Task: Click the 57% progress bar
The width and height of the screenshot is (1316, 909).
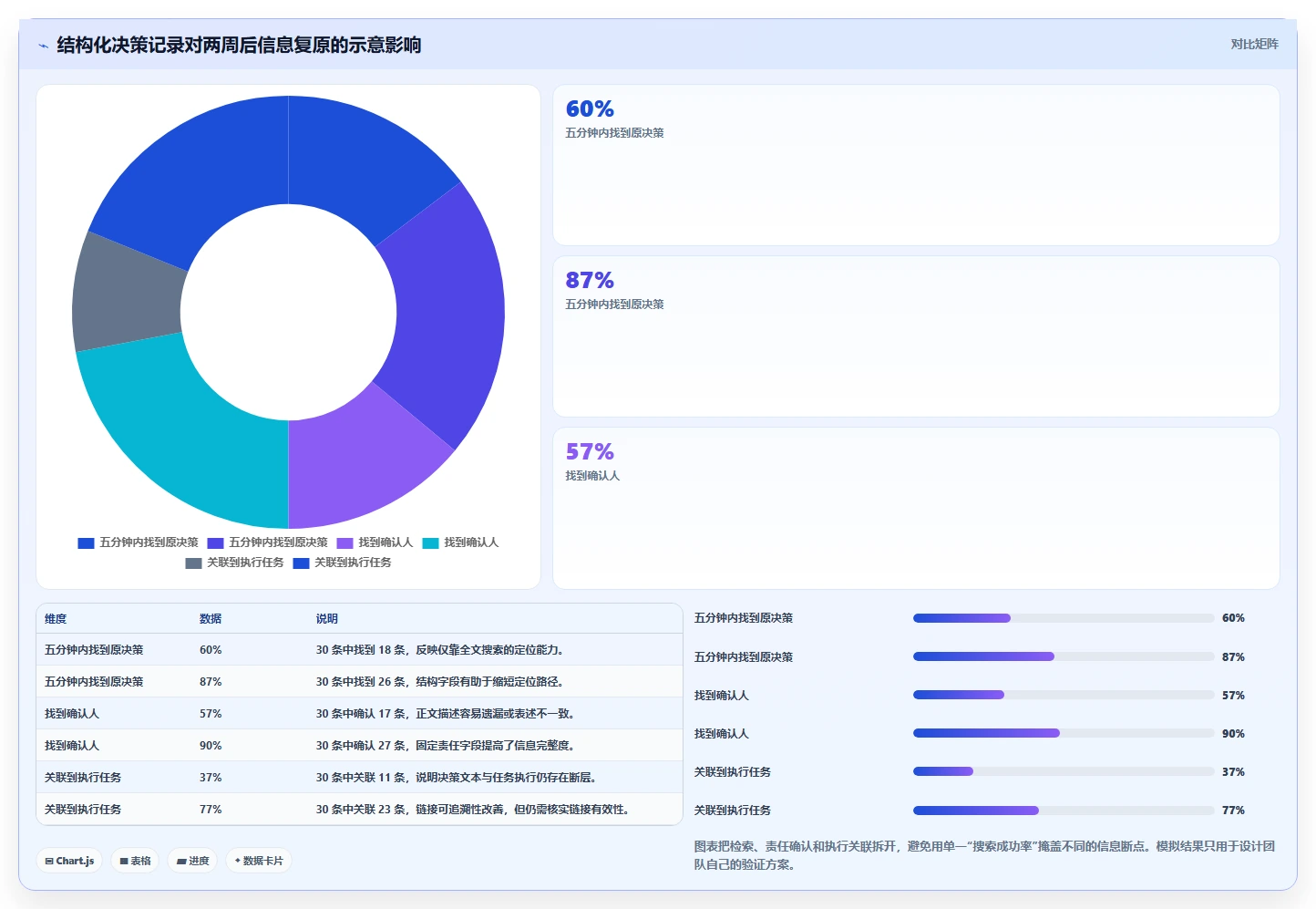Action: click(1064, 695)
